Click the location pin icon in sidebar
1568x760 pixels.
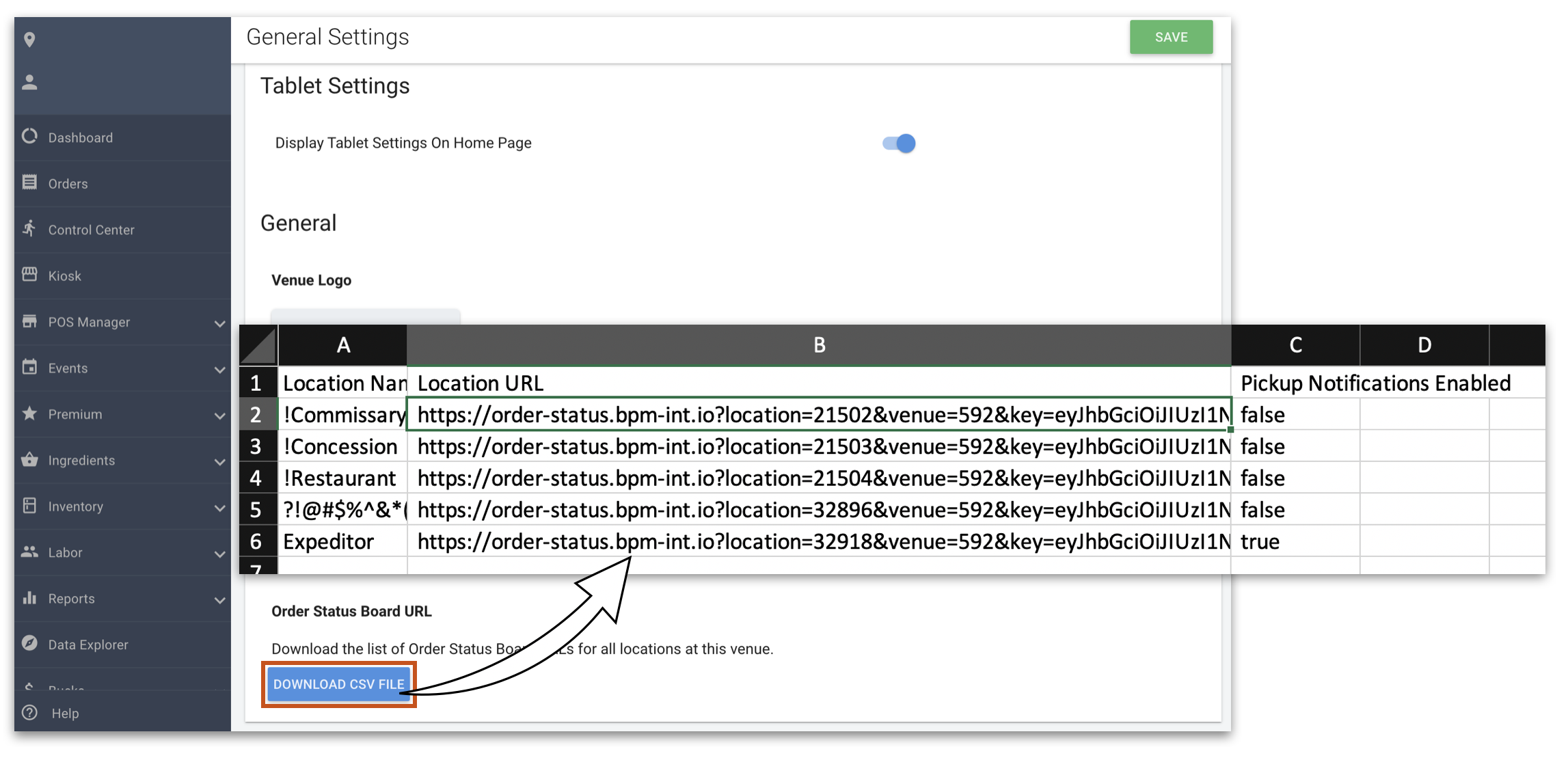tap(29, 40)
